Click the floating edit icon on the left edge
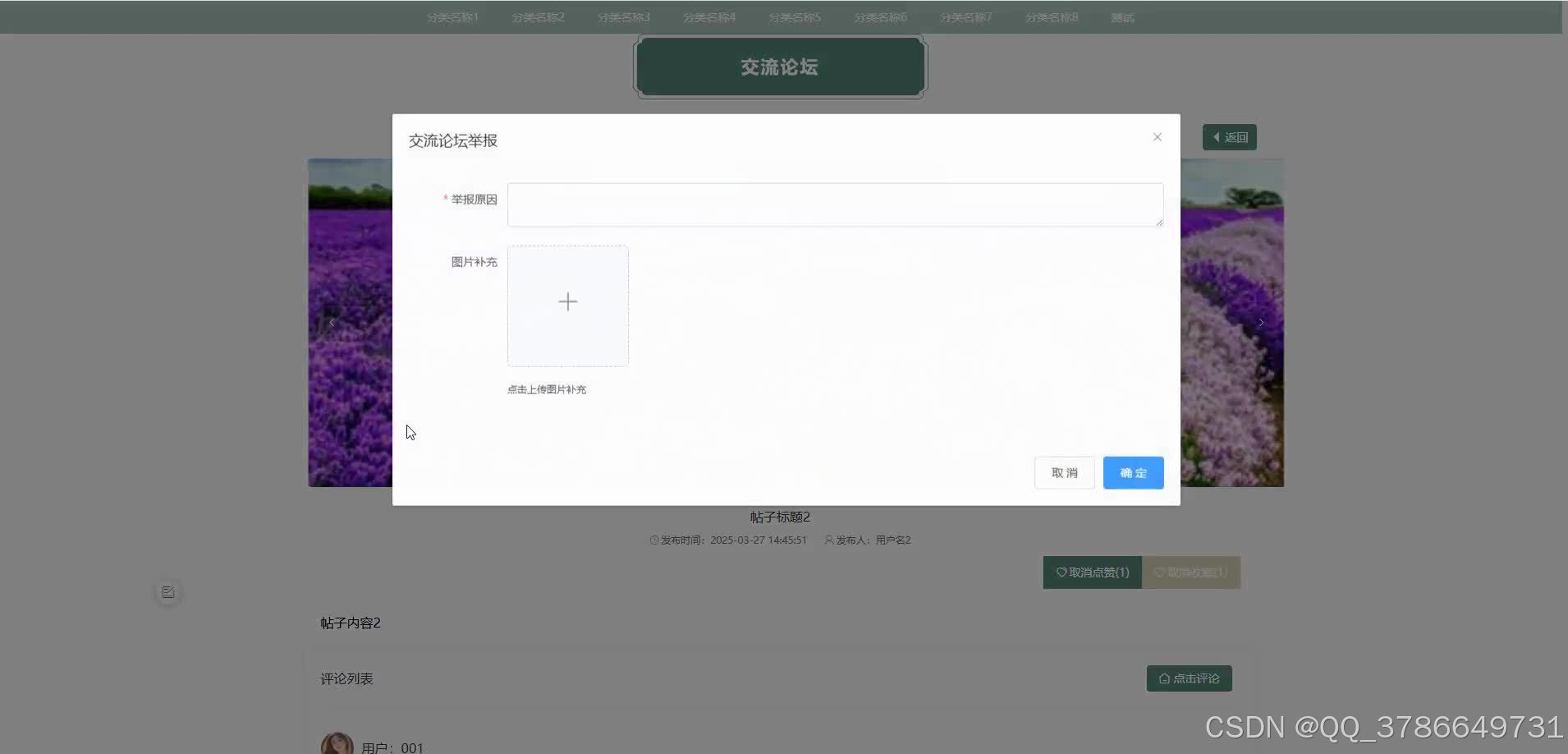 click(167, 591)
